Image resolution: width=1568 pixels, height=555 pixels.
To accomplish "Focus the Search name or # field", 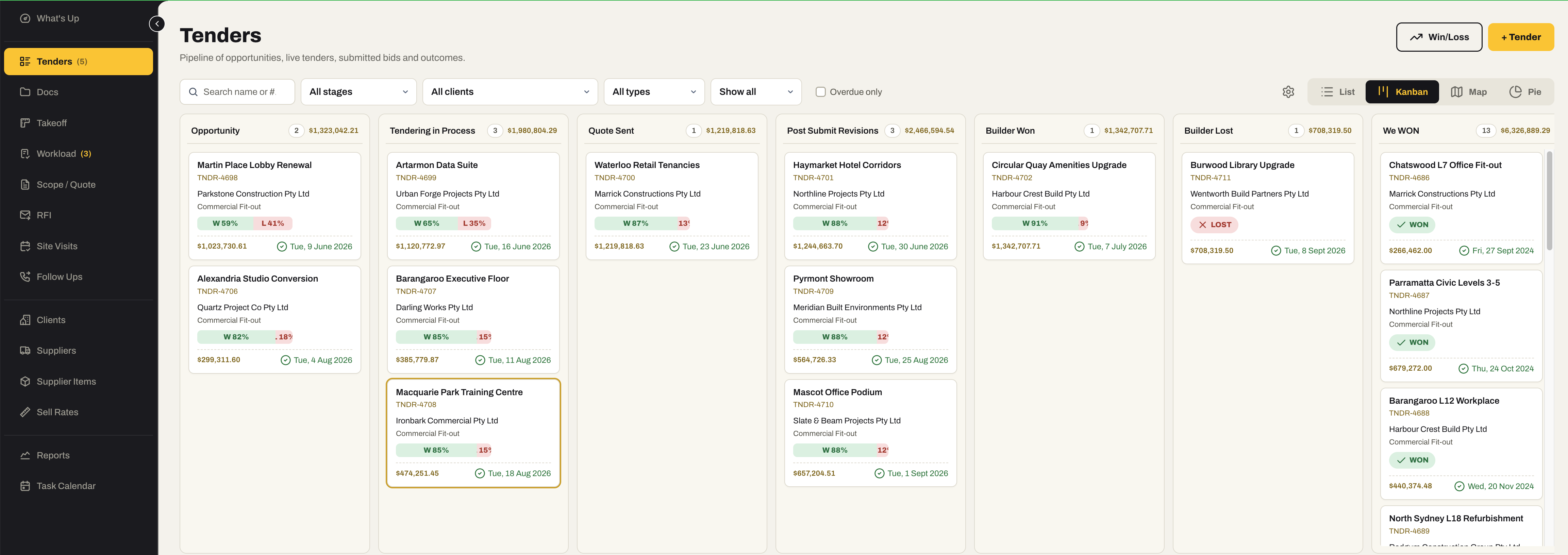I will (237, 92).
